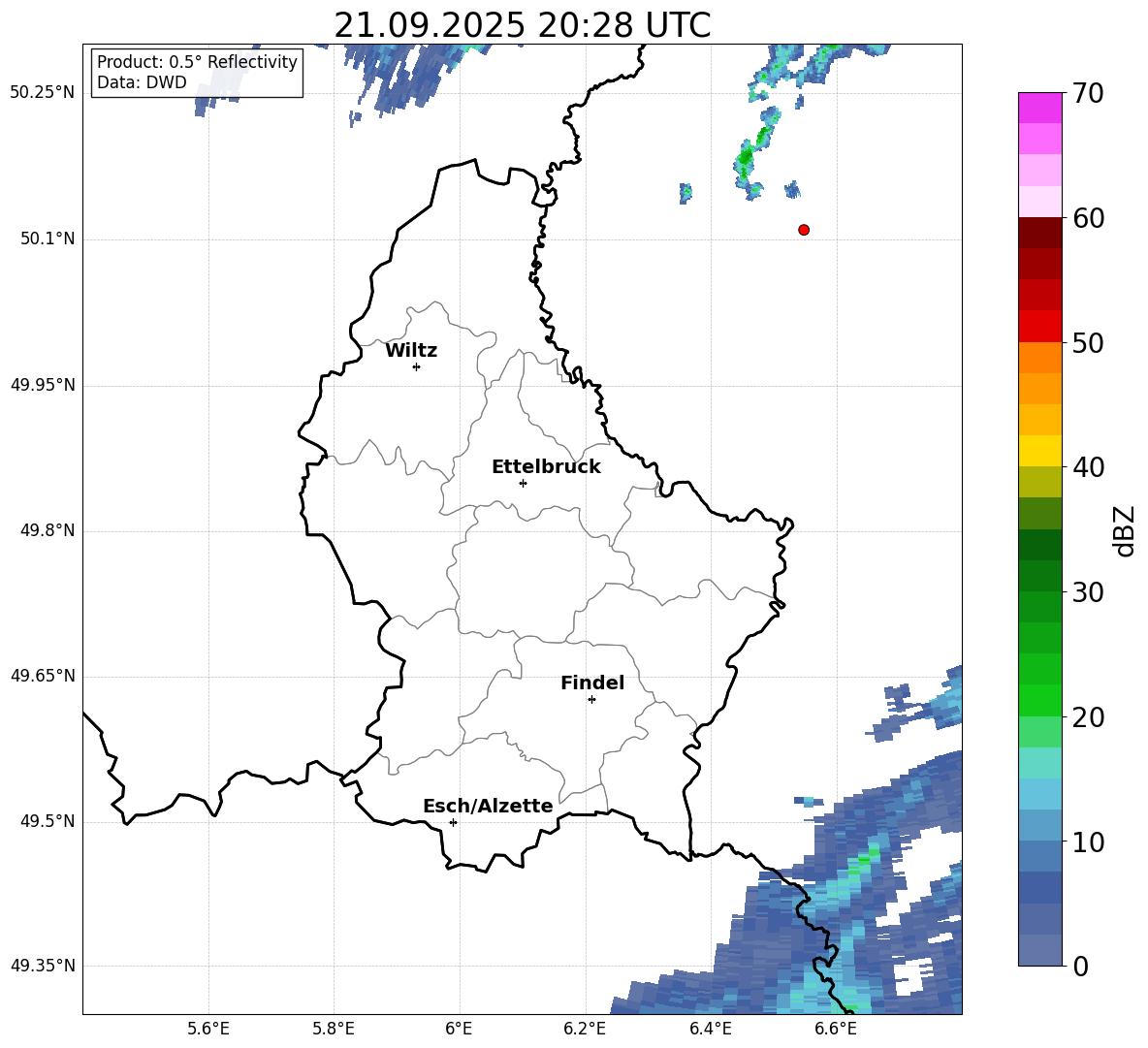The image size is (1148, 1048).
Task: Pick the bright green swatch just above 20
Action: coord(1040,701)
